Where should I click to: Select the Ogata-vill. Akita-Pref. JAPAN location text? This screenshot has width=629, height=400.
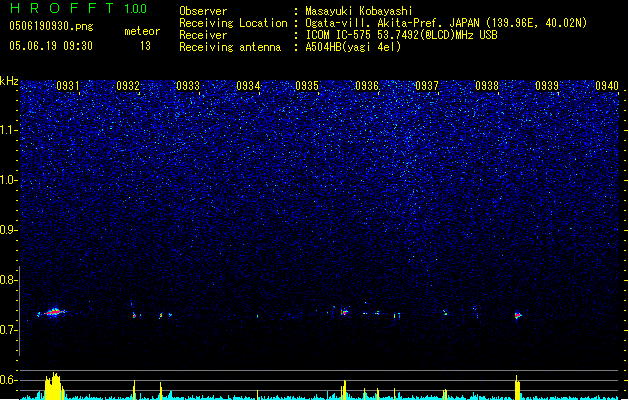pyautogui.click(x=446, y=23)
